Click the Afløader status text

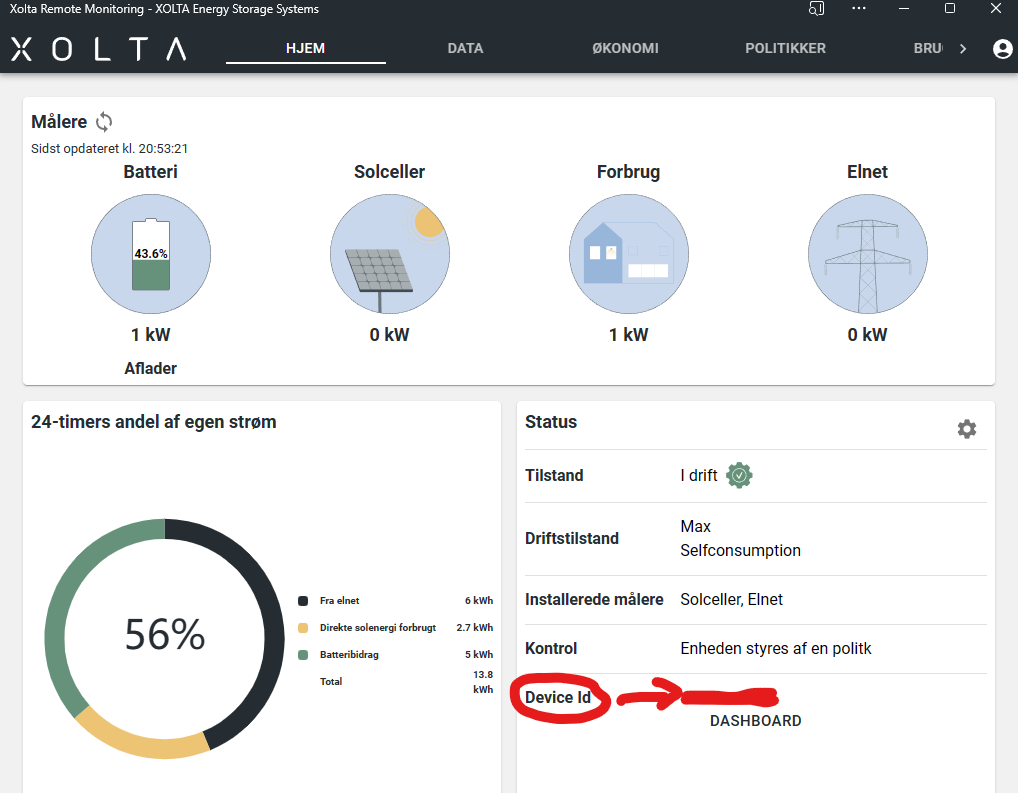click(151, 368)
